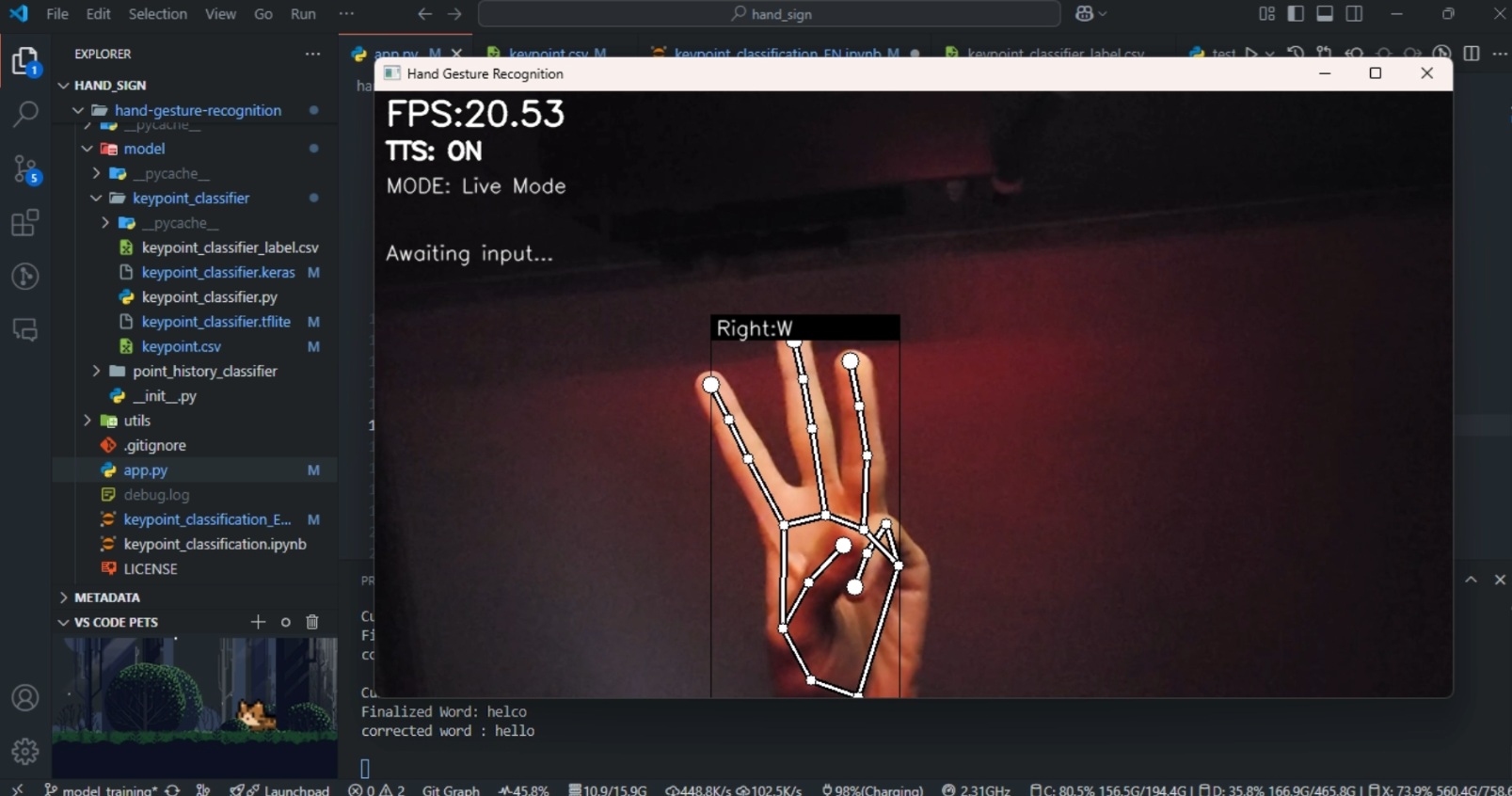Throw ball using circle icon in VS Code Pets
Image resolution: width=1512 pixels, height=796 pixels.
pos(285,622)
